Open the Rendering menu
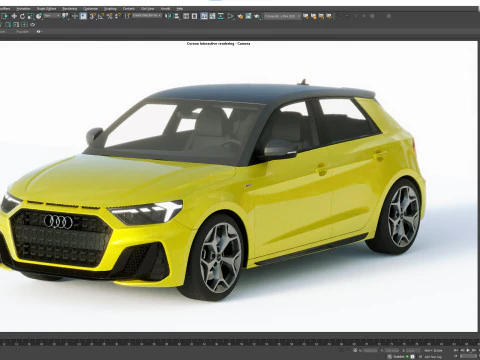480x360 pixels. pos(70,9)
